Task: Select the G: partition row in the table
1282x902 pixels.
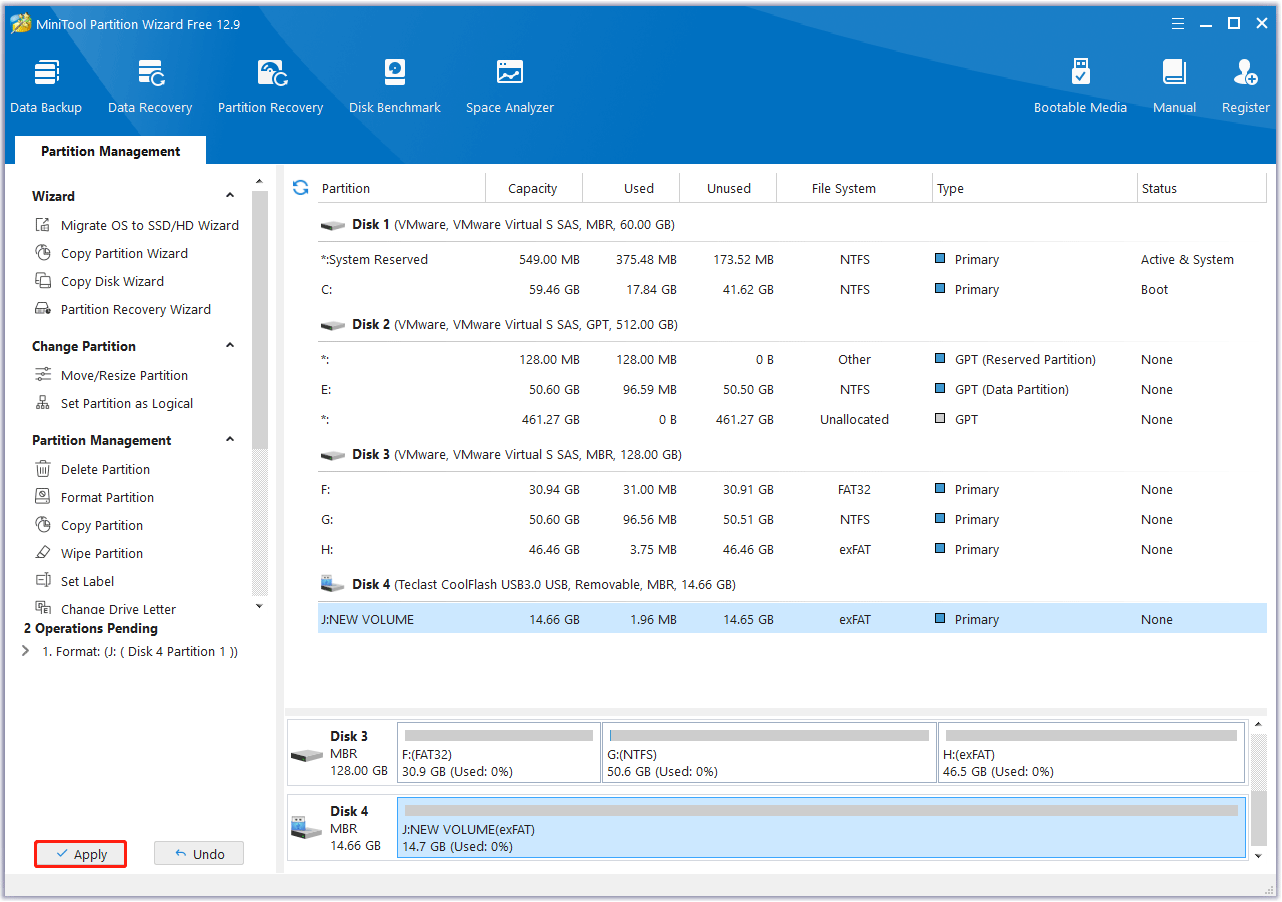Action: click(792, 519)
